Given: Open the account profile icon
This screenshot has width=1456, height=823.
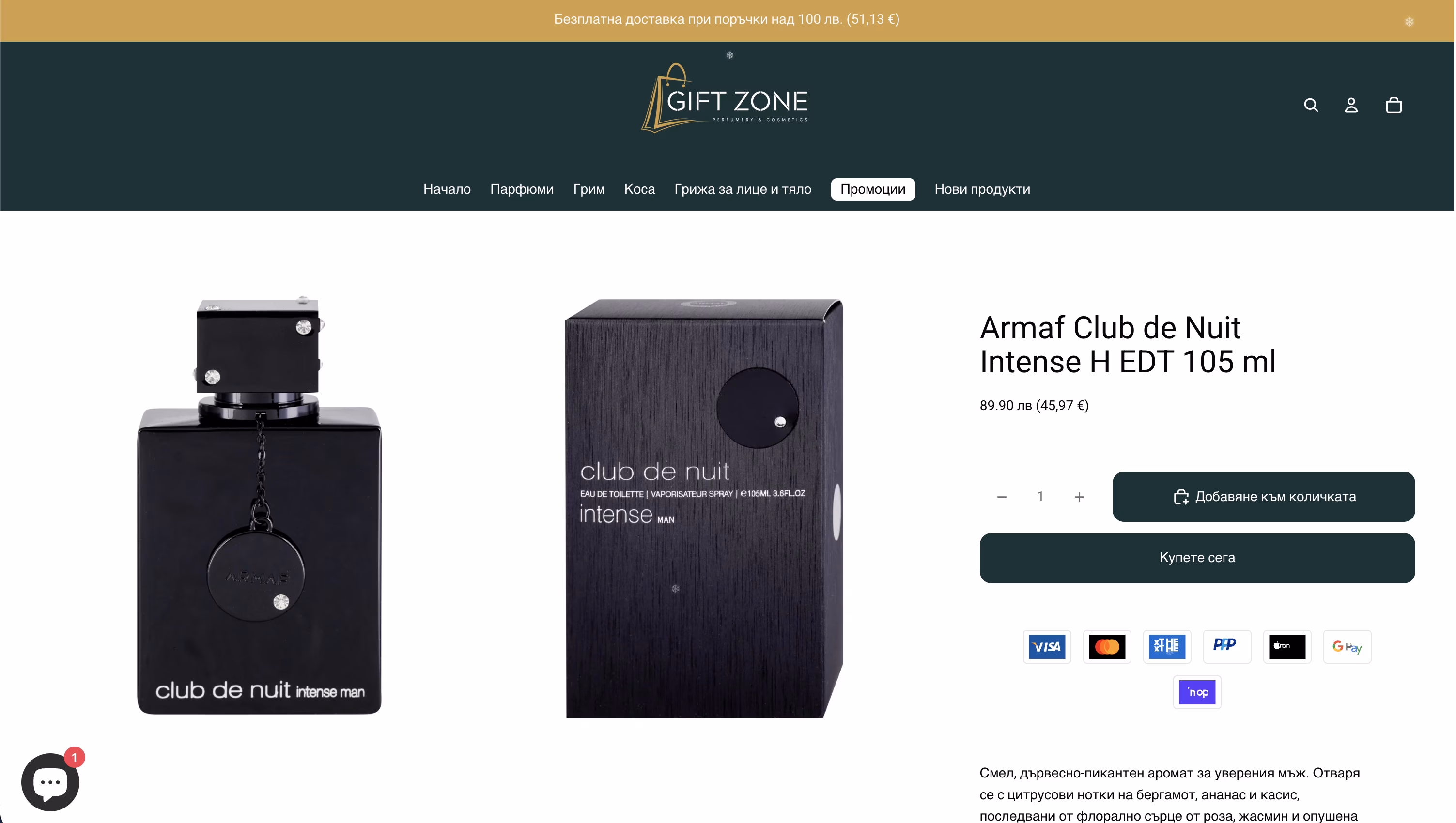Looking at the screenshot, I should (1352, 105).
